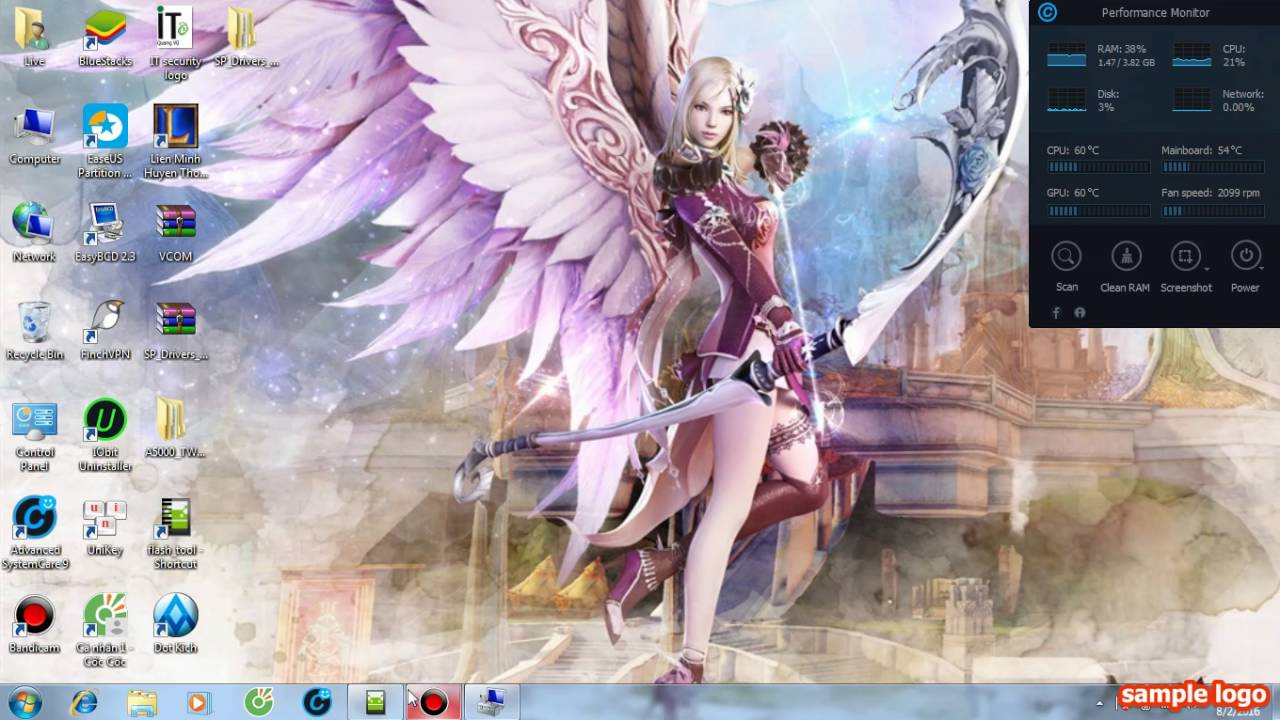
Task: Select the SP_Drivers folder on the desktop
Action: tap(246, 37)
